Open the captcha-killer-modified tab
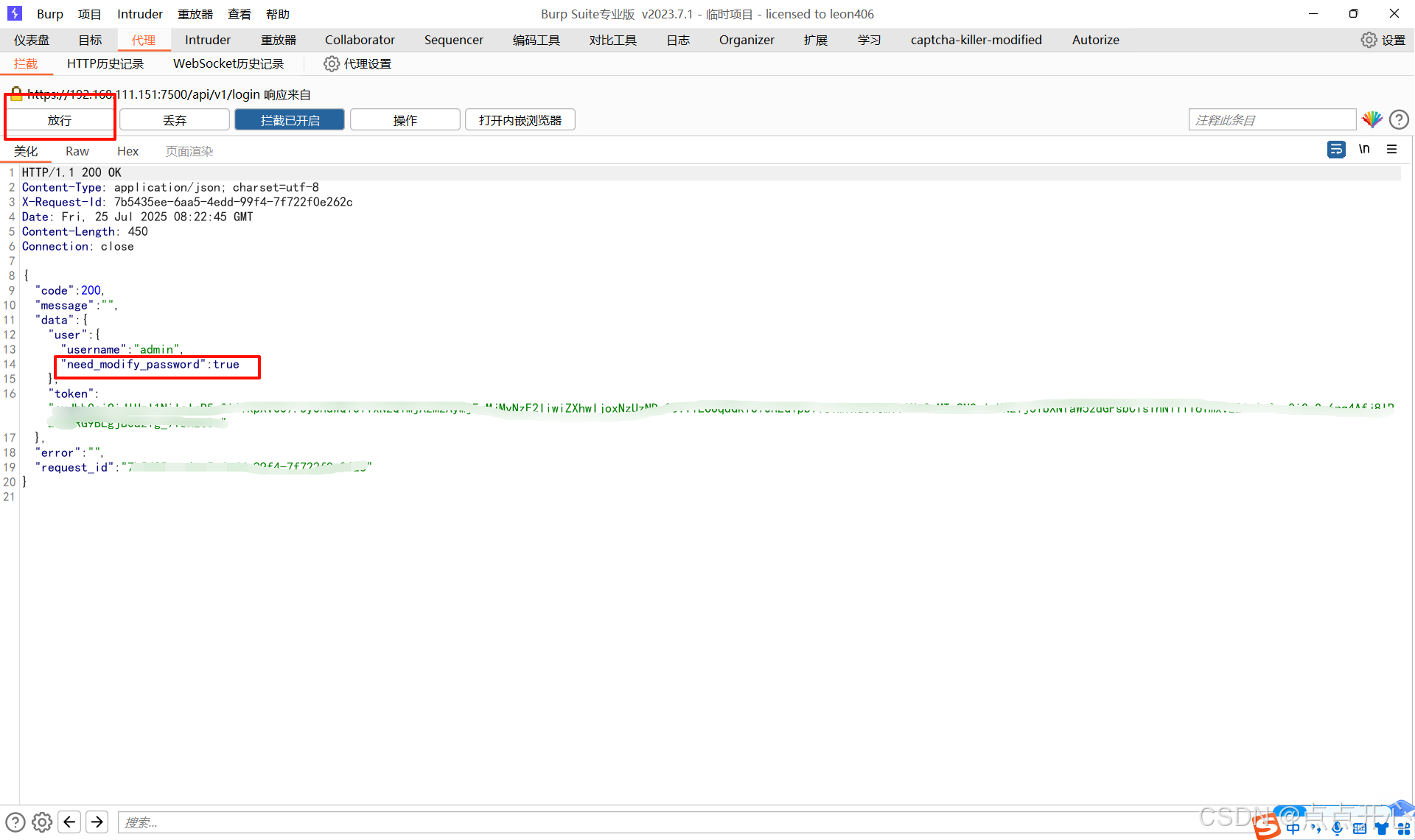Viewport: 1415px width, 840px height. [x=976, y=40]
